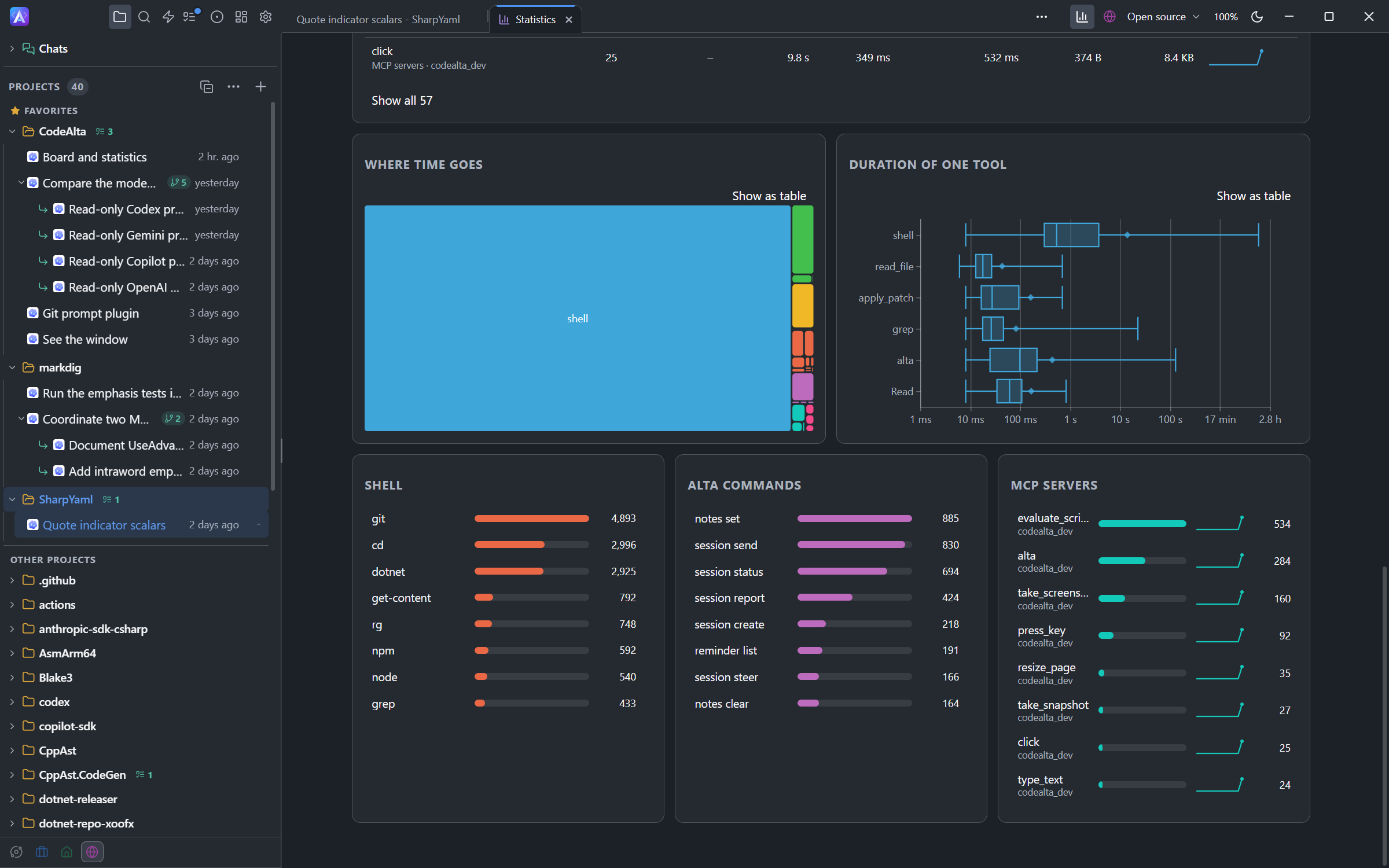Viewport: 1389px width, 868px height.
Task: Toggle dark mode with the moon icon
Action: coord(1257,17)
